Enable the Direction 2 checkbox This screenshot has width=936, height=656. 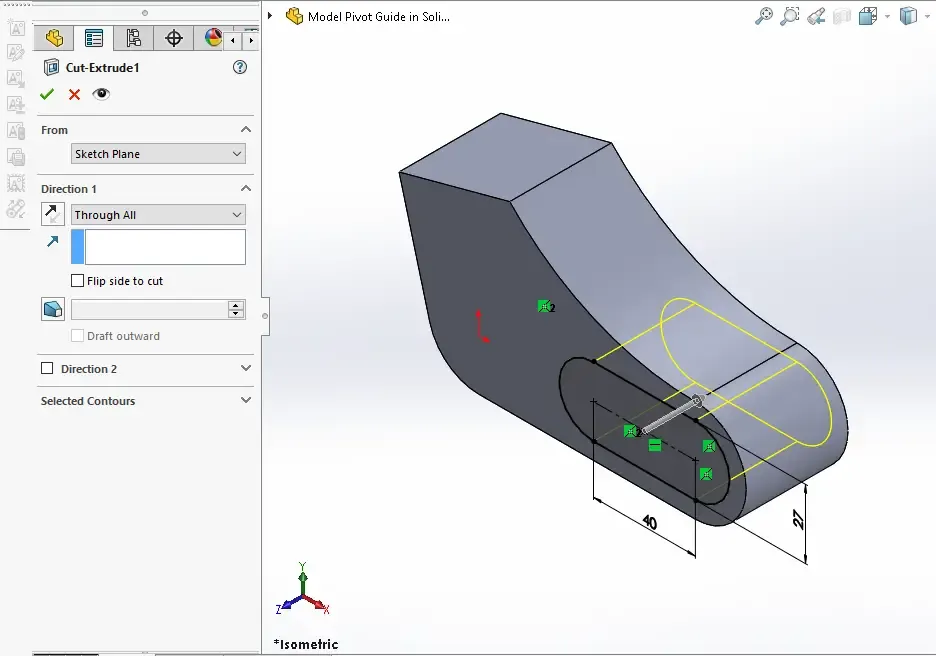(x=47, y=368)
